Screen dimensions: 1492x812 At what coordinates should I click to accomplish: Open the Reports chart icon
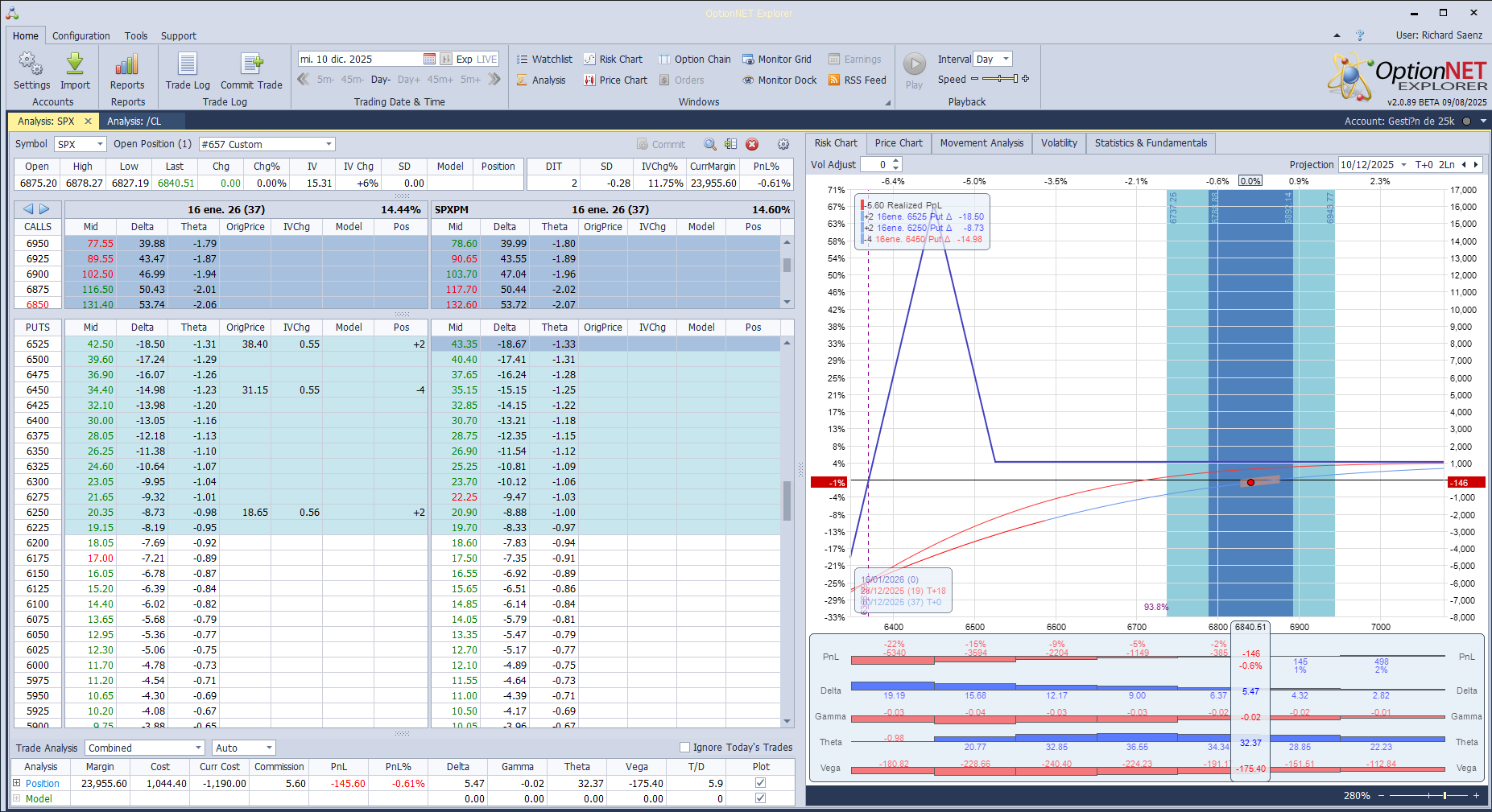click(127, 65)
